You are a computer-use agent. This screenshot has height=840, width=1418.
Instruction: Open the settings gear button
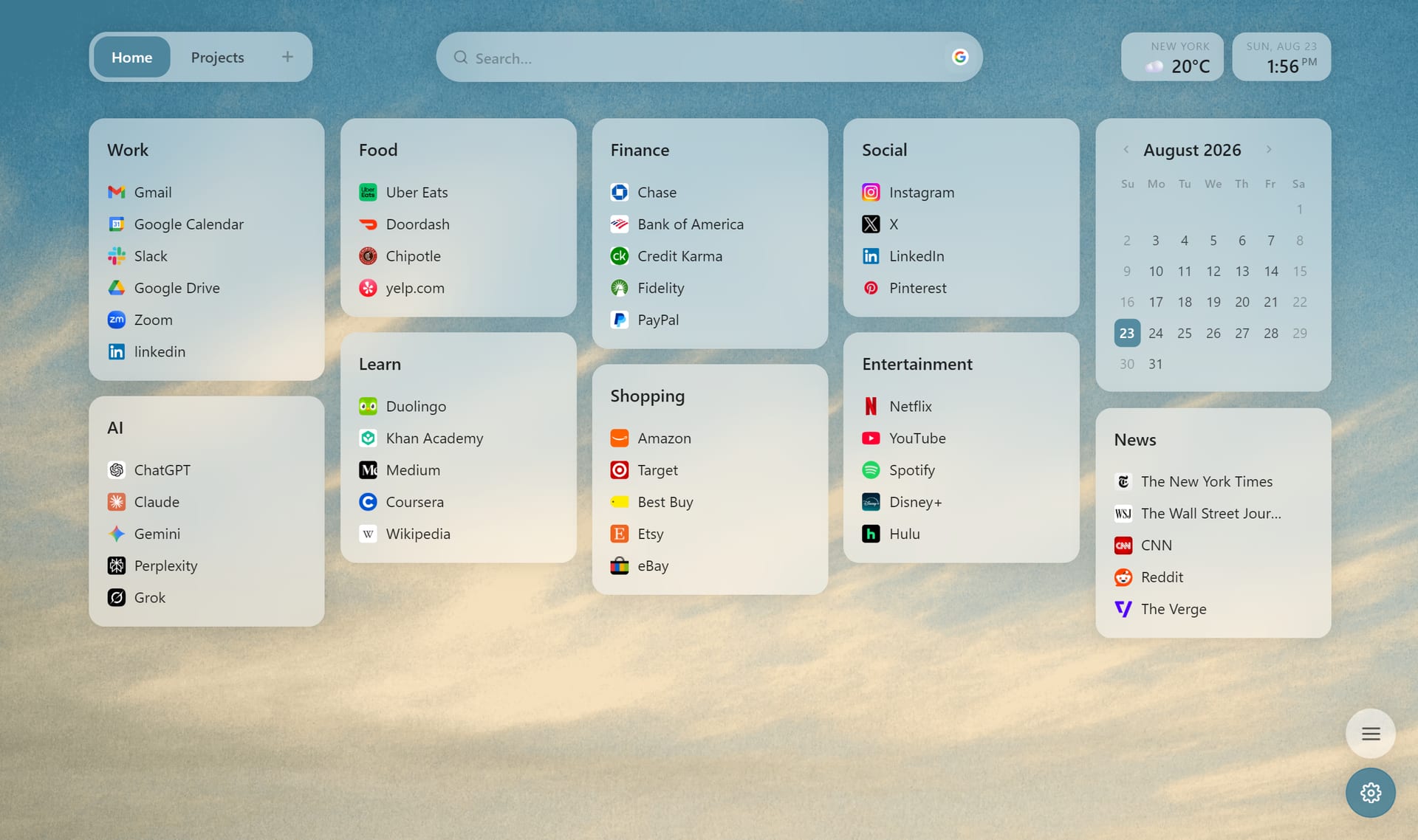[x=1371, y=793]
